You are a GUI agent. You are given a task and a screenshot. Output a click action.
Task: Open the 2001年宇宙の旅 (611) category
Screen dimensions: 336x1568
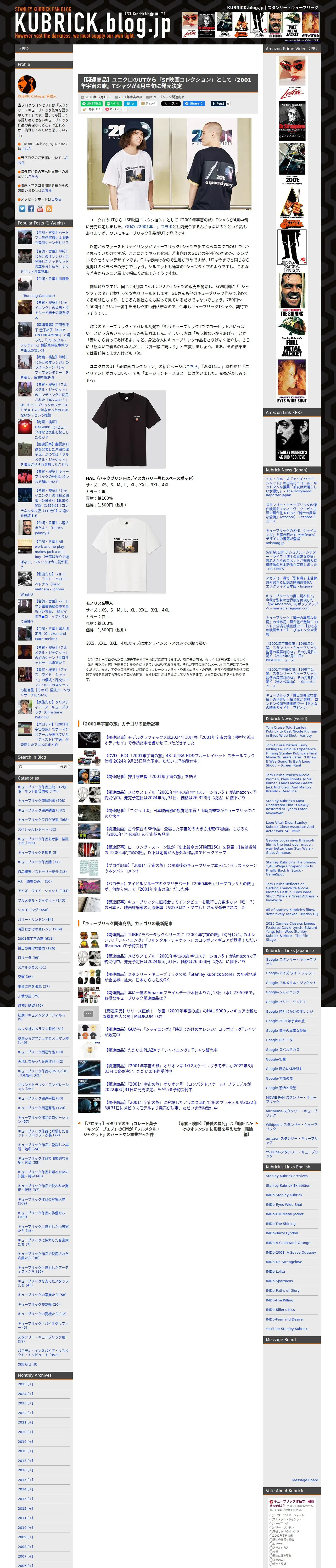pyautogui.click(x=35, y=939)
